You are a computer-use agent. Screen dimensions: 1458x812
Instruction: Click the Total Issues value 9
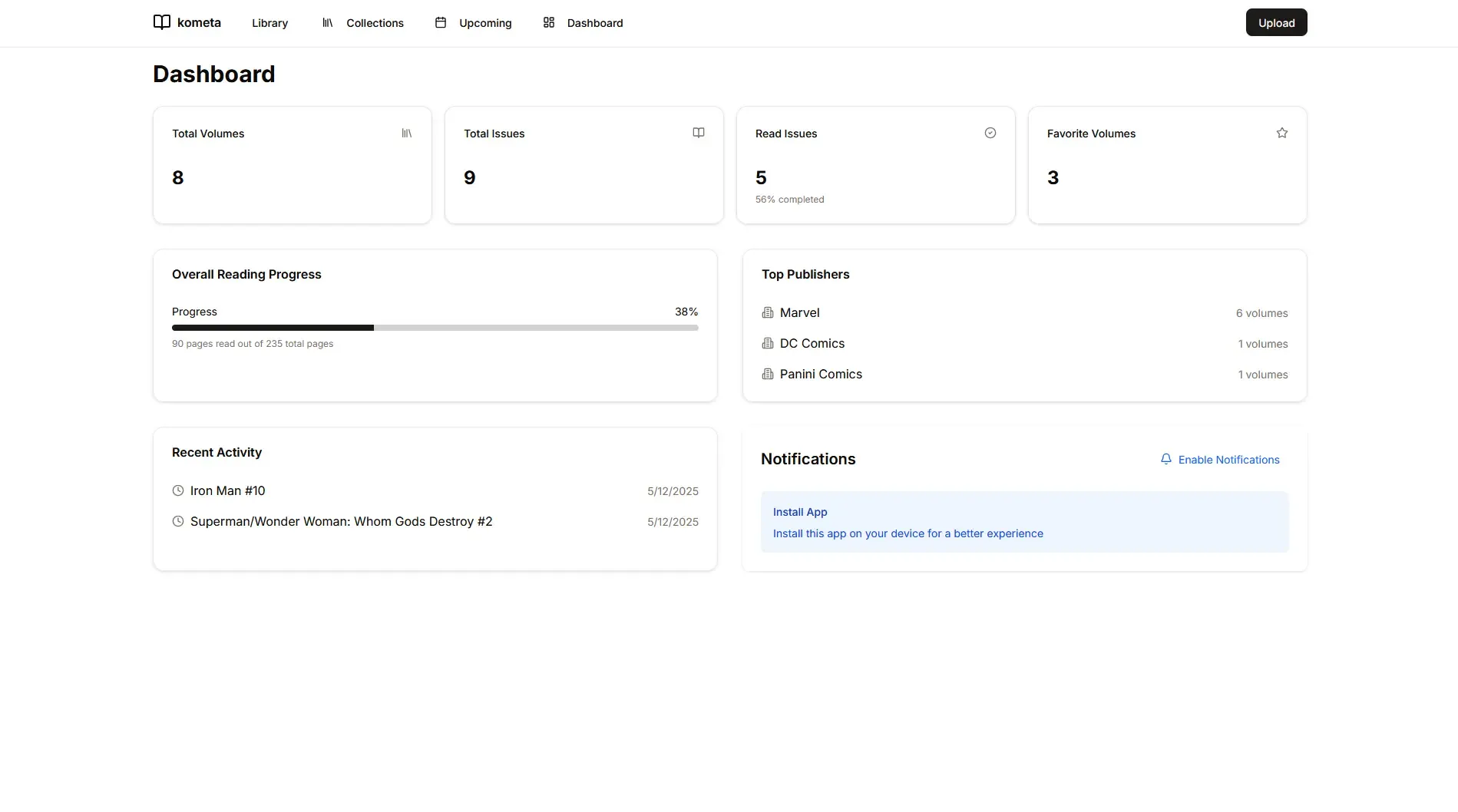point(470,178)
